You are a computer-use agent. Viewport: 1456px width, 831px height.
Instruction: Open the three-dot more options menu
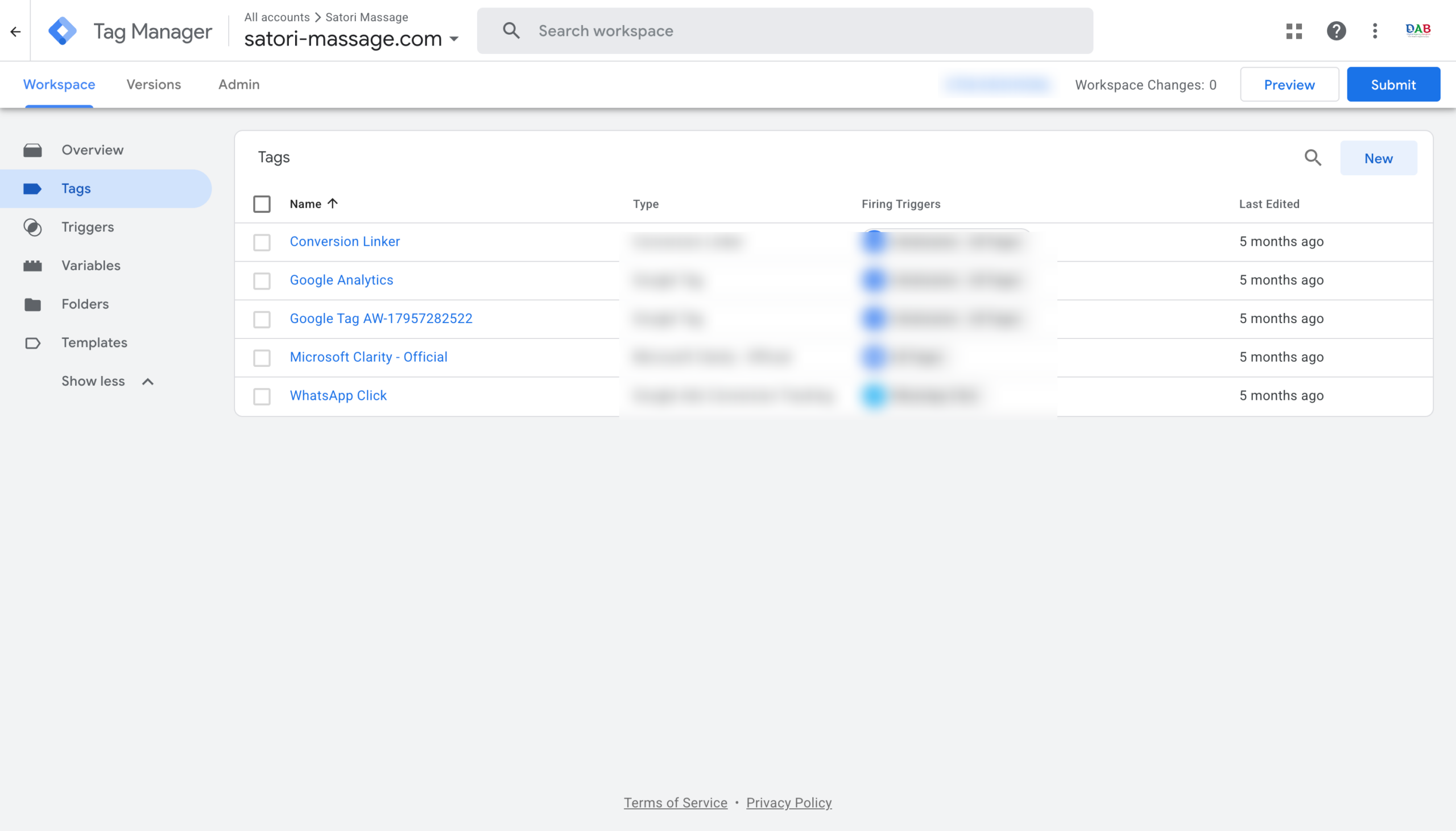[x=1375, y=31]
